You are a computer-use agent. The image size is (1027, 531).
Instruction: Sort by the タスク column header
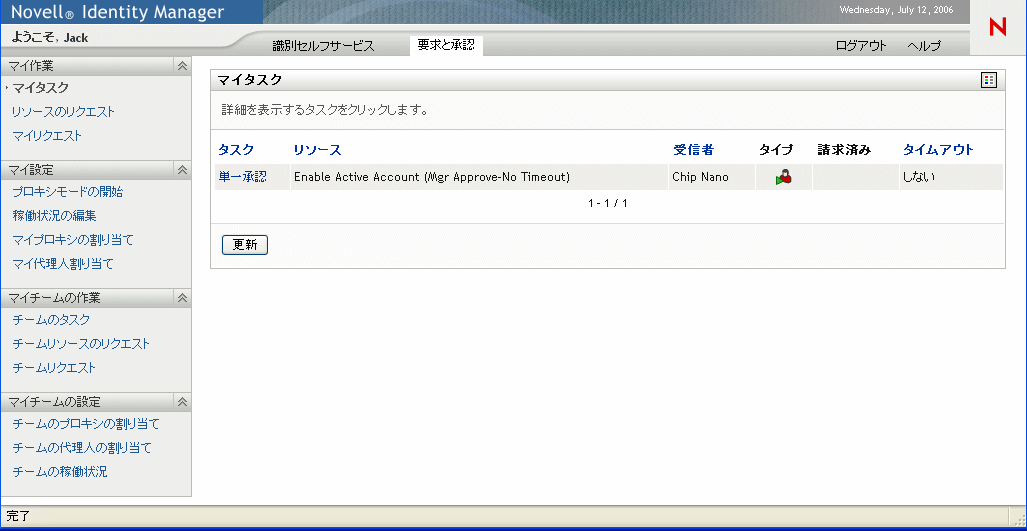[236, 149]
